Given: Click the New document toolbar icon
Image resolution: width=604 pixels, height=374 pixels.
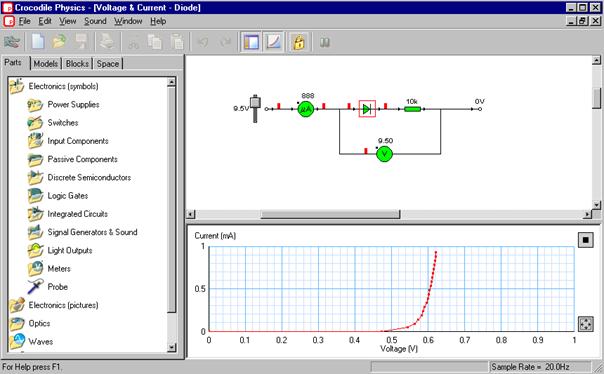Looking at the screenshot, I should coord(38,42).
